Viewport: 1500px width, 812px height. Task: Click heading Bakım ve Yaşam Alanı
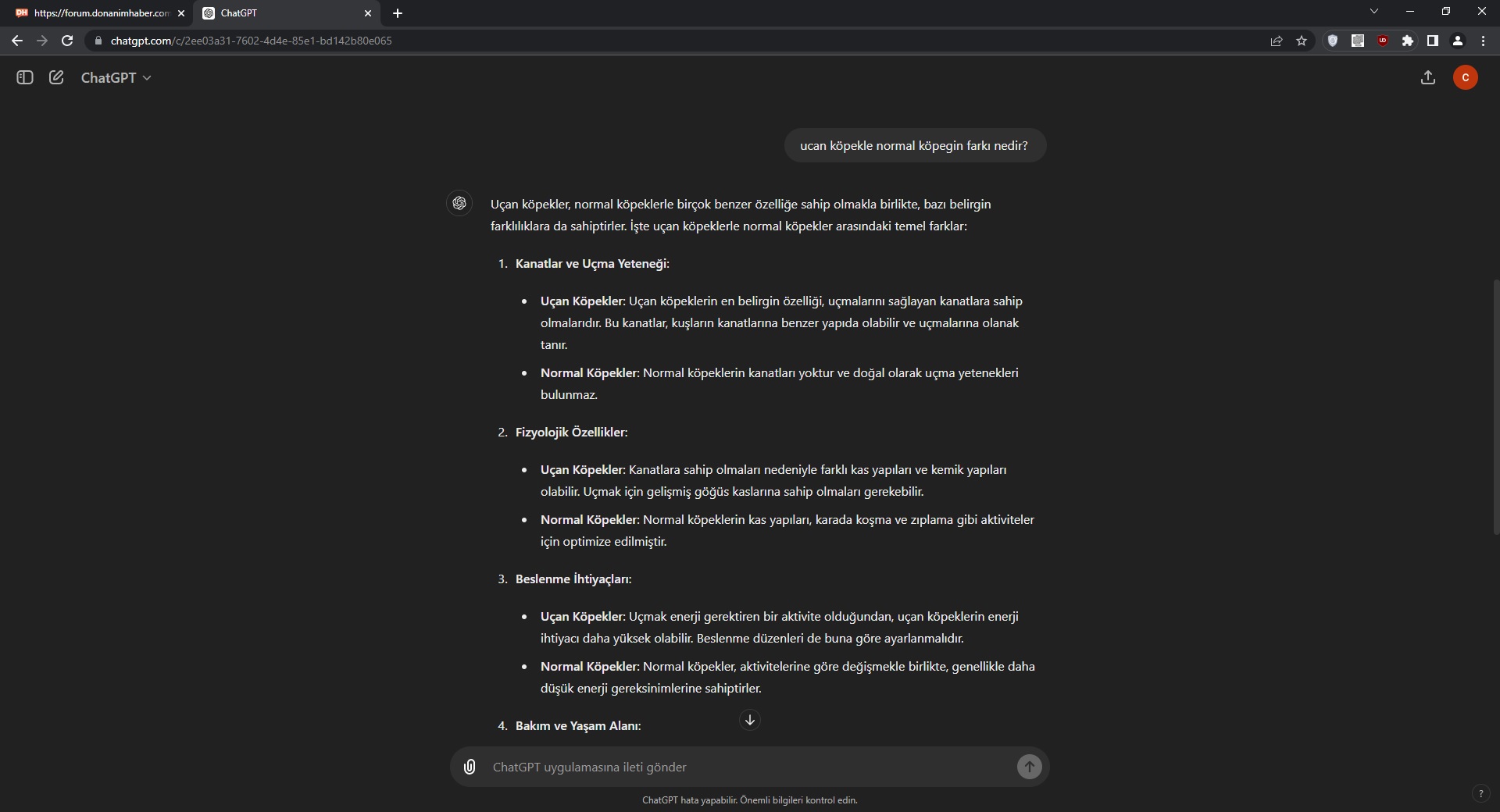point(578,726)
